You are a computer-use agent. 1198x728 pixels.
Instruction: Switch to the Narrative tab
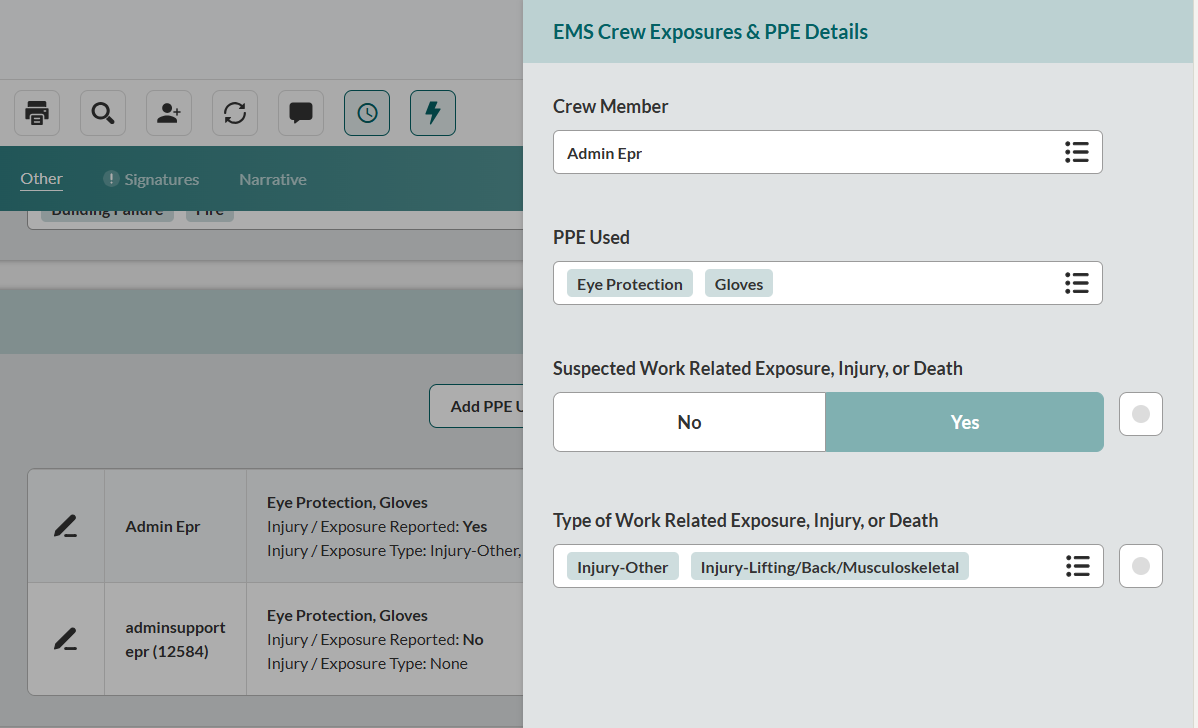pos(273,179)
